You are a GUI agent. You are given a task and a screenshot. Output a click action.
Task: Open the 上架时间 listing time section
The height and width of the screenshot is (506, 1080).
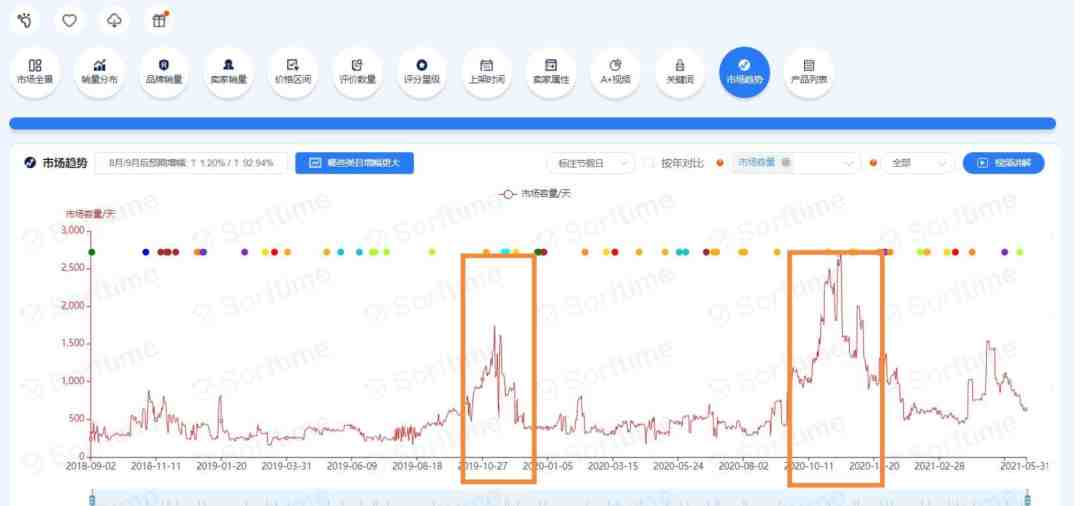(486, 72)
